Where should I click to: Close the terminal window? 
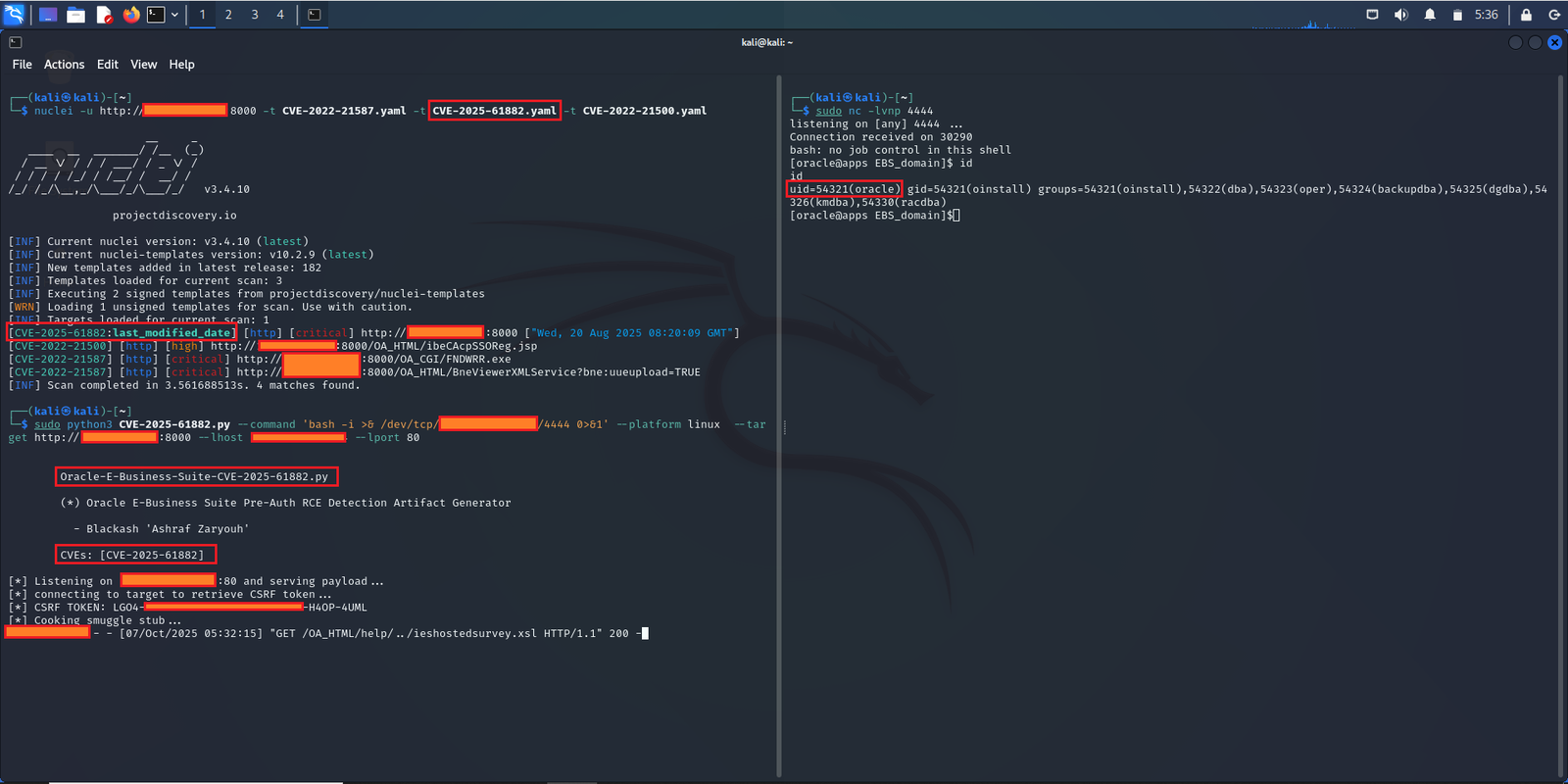(x=1554, y=43)
